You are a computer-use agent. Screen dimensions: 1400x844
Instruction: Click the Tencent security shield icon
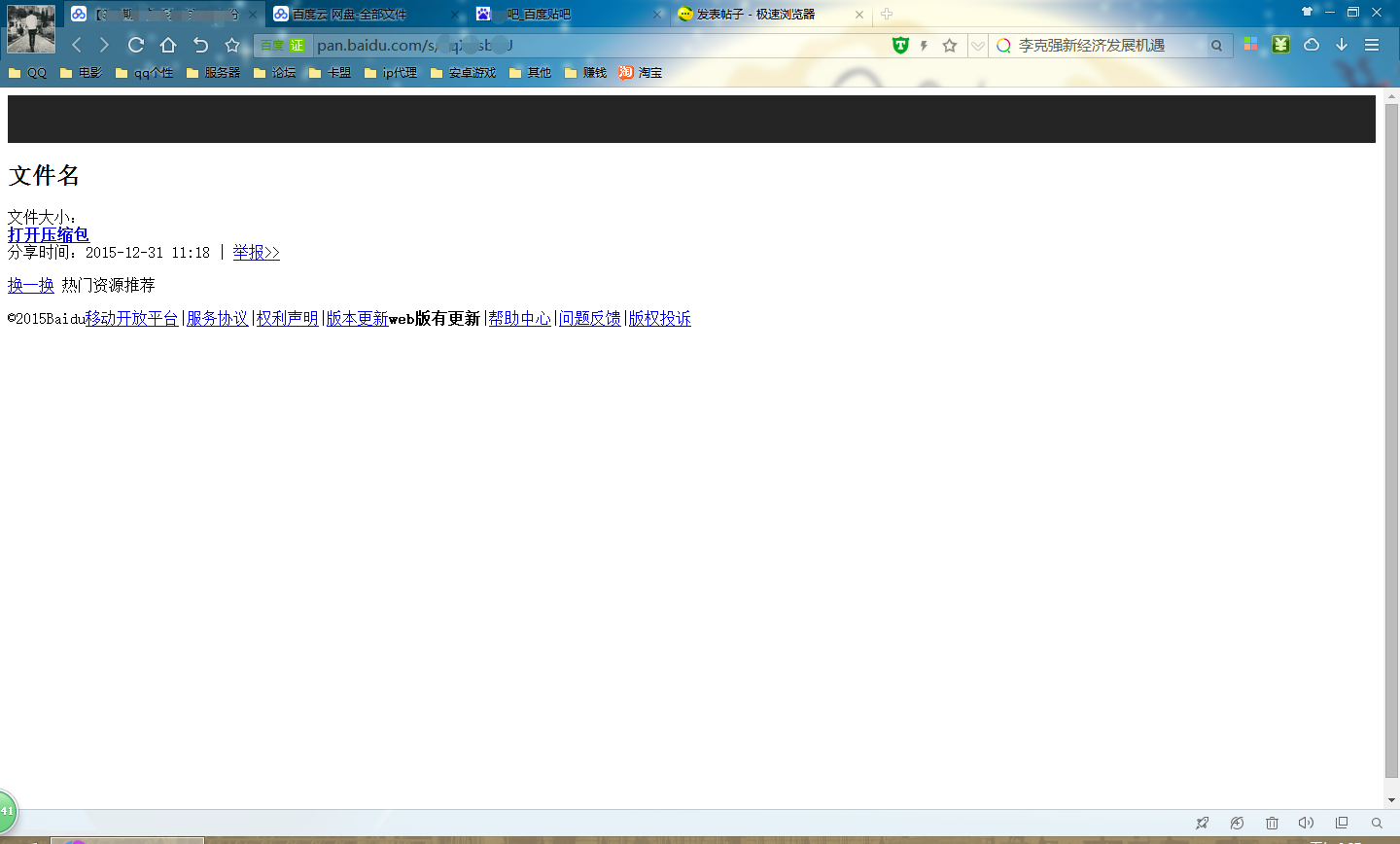coord(900,45)
